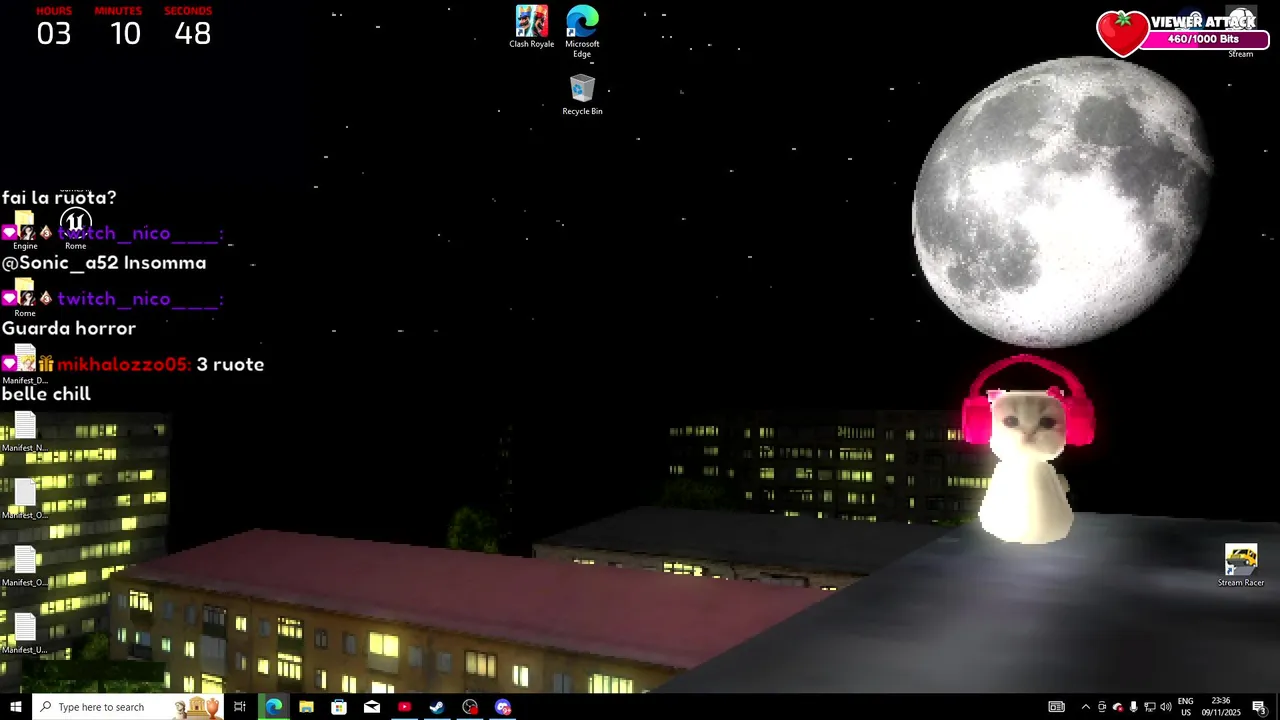This screenshot has width=1280, height=720.
Task: Switch the ENG US input language
Action: (x=1186, y=707)
